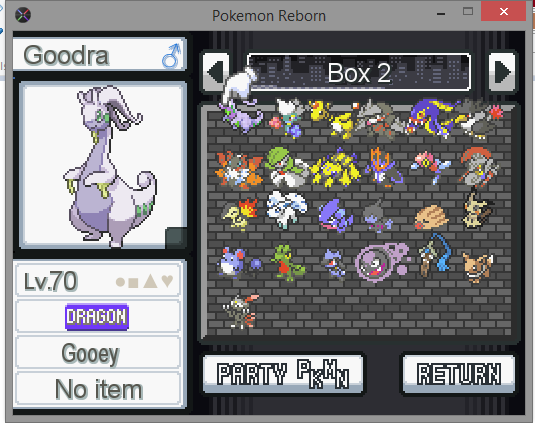Select the Swinub sprite in the third row

point(431,217)
